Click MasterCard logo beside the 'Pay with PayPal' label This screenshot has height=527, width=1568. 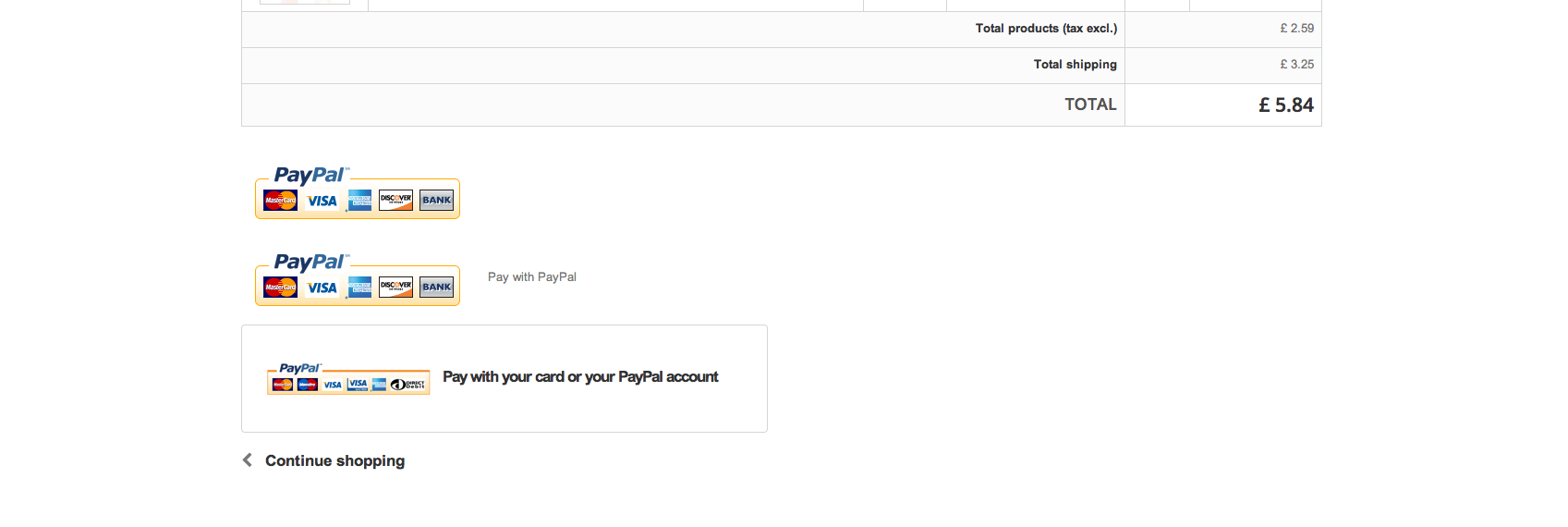[x=280, y=287]
